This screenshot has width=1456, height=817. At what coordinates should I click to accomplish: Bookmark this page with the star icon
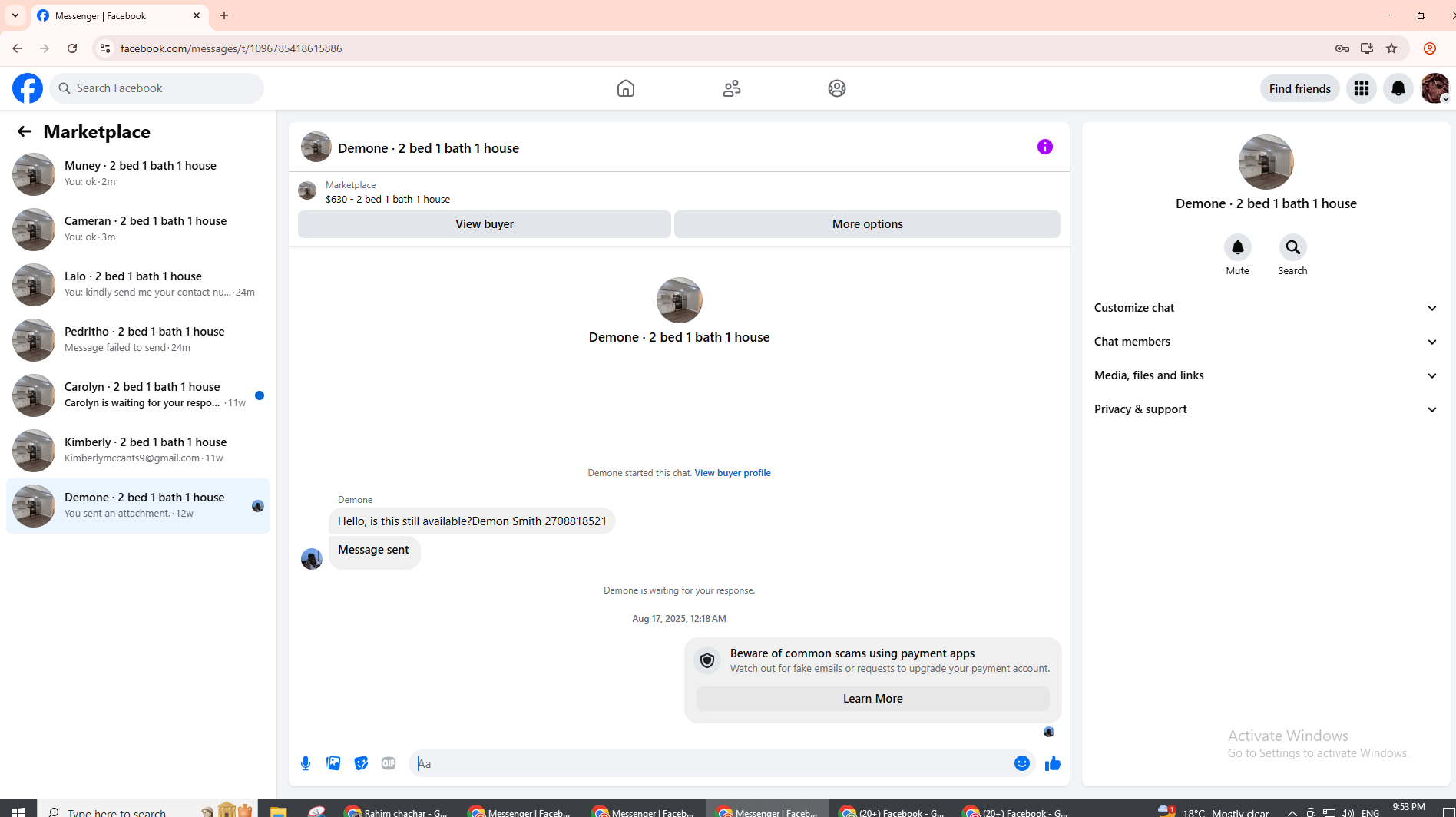(1391, 48)
